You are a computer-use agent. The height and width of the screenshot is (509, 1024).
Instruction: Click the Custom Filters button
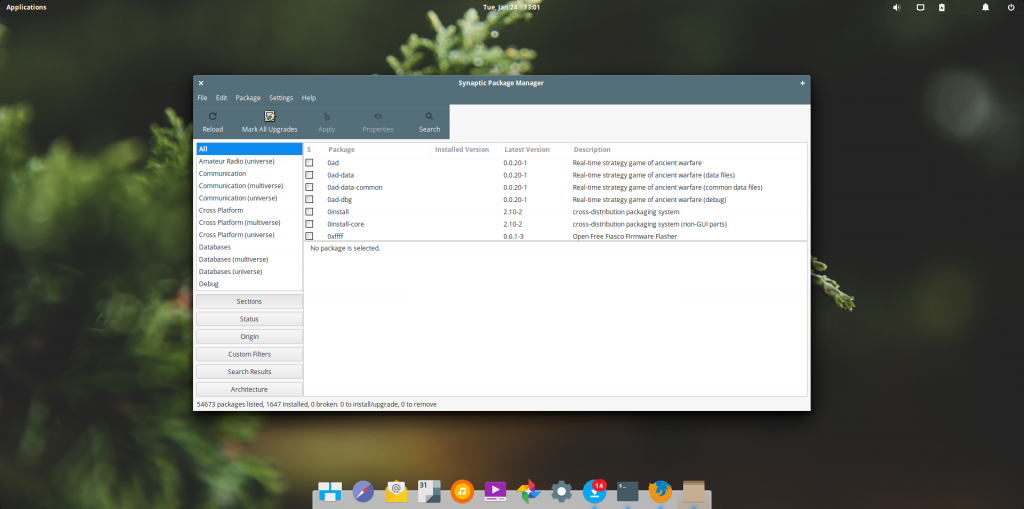click(249, 354)
